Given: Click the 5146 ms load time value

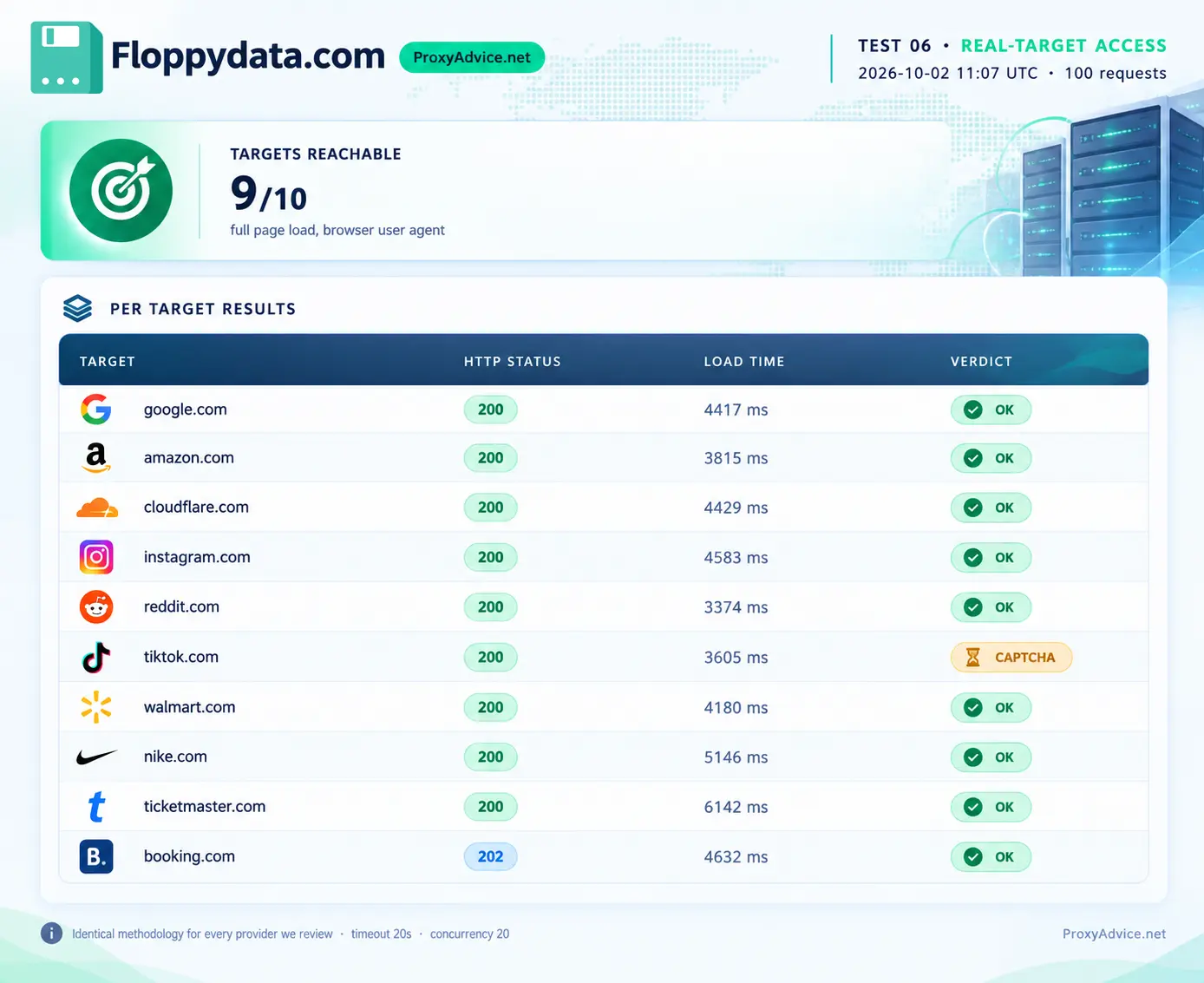Looking at the screenshot, I should pos(736,757).
